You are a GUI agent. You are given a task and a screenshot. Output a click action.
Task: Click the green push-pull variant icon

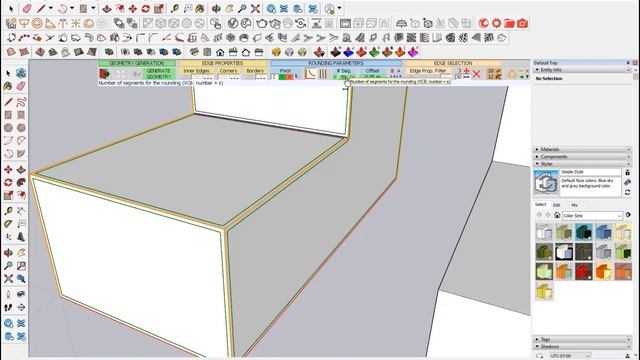click(x=374, y=52)
